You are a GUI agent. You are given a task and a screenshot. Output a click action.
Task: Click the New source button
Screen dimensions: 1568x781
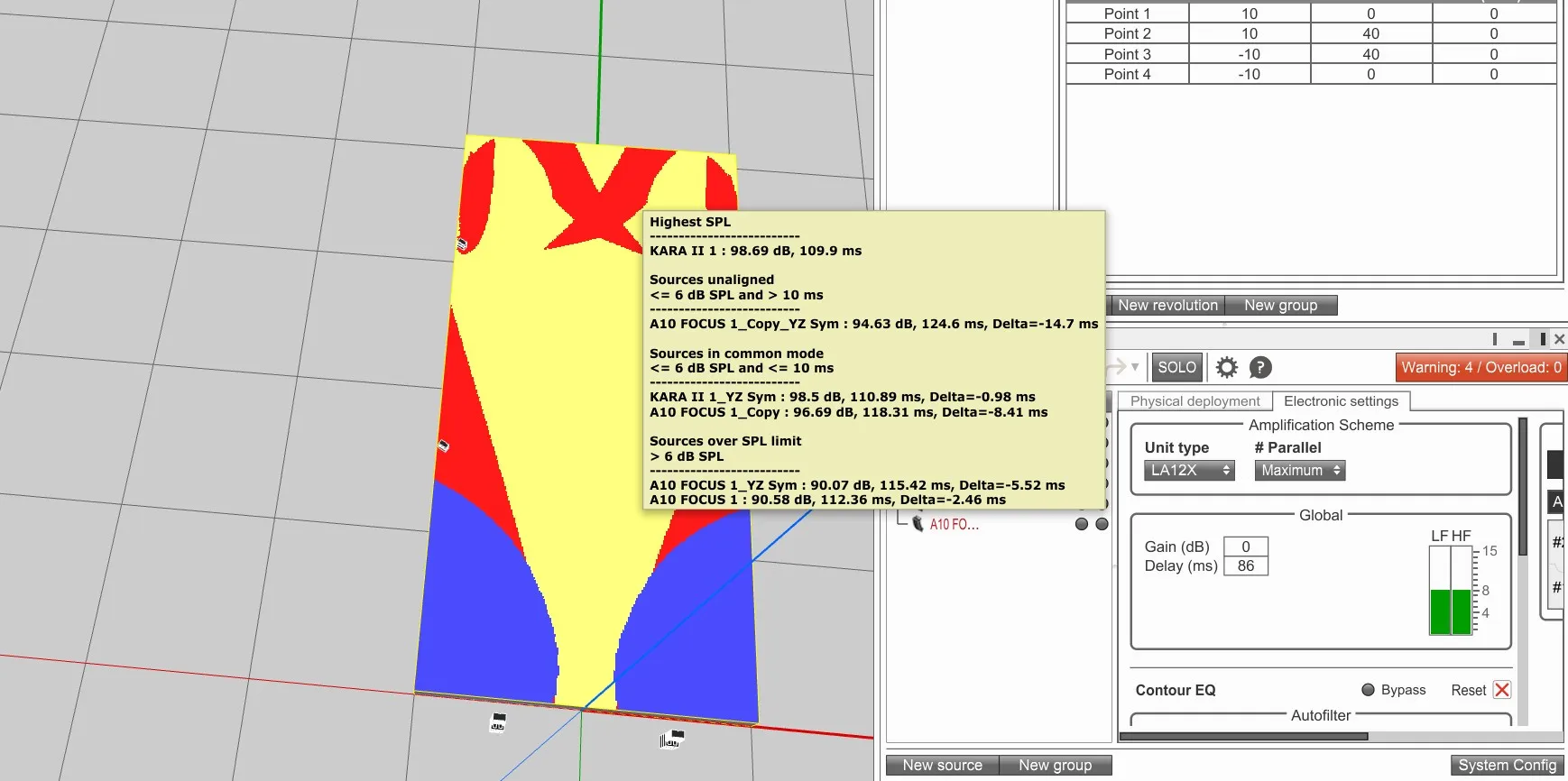[943, 765]
